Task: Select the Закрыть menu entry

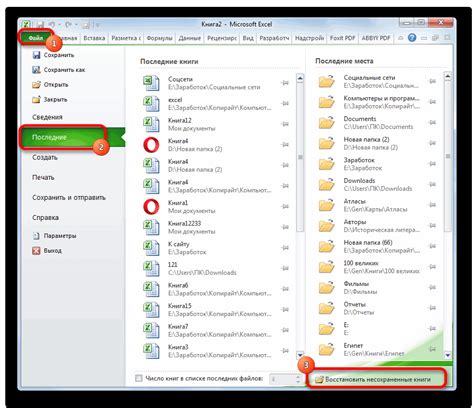Action: click(x=50, y=99)
